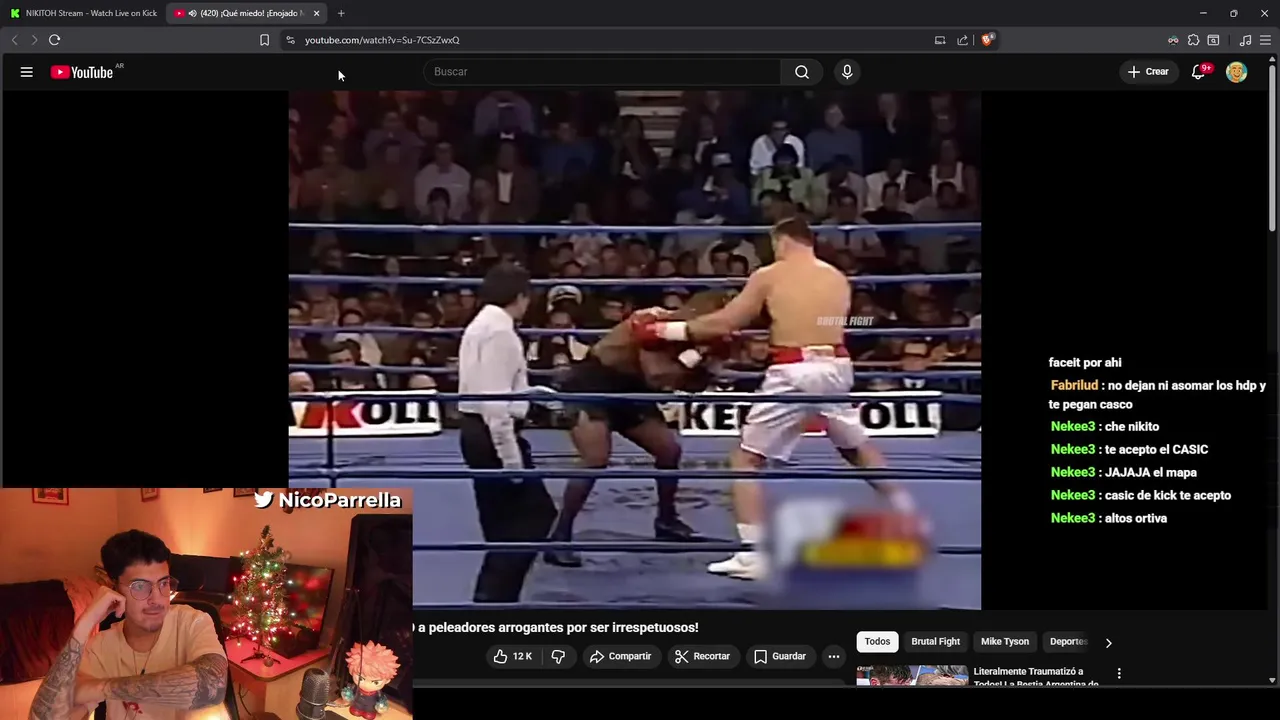
Task: Click the install/cast screen icon
Action: point(940,40)
